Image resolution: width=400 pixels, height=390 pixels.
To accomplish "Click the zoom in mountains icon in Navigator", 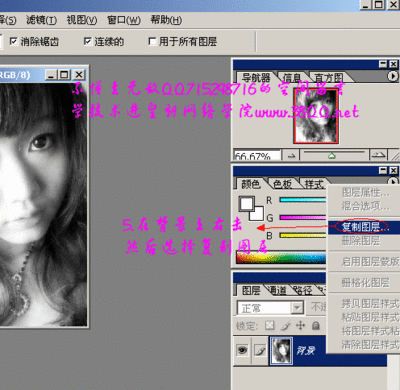I will pyautogui.click(x=379, y=155).
